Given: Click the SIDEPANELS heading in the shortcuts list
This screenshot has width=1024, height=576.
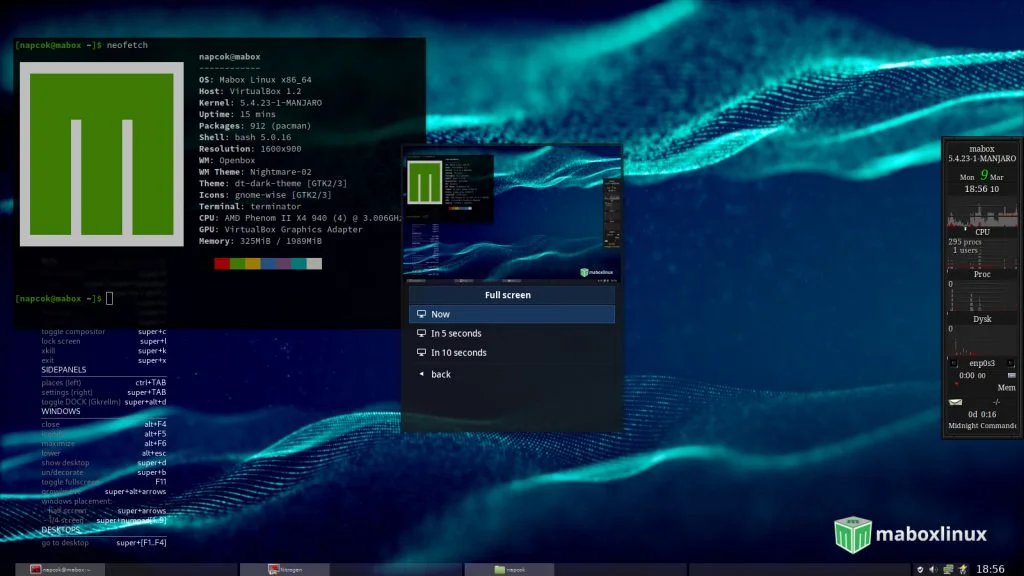Looking at the screenshot, I should tap(63, 370).
